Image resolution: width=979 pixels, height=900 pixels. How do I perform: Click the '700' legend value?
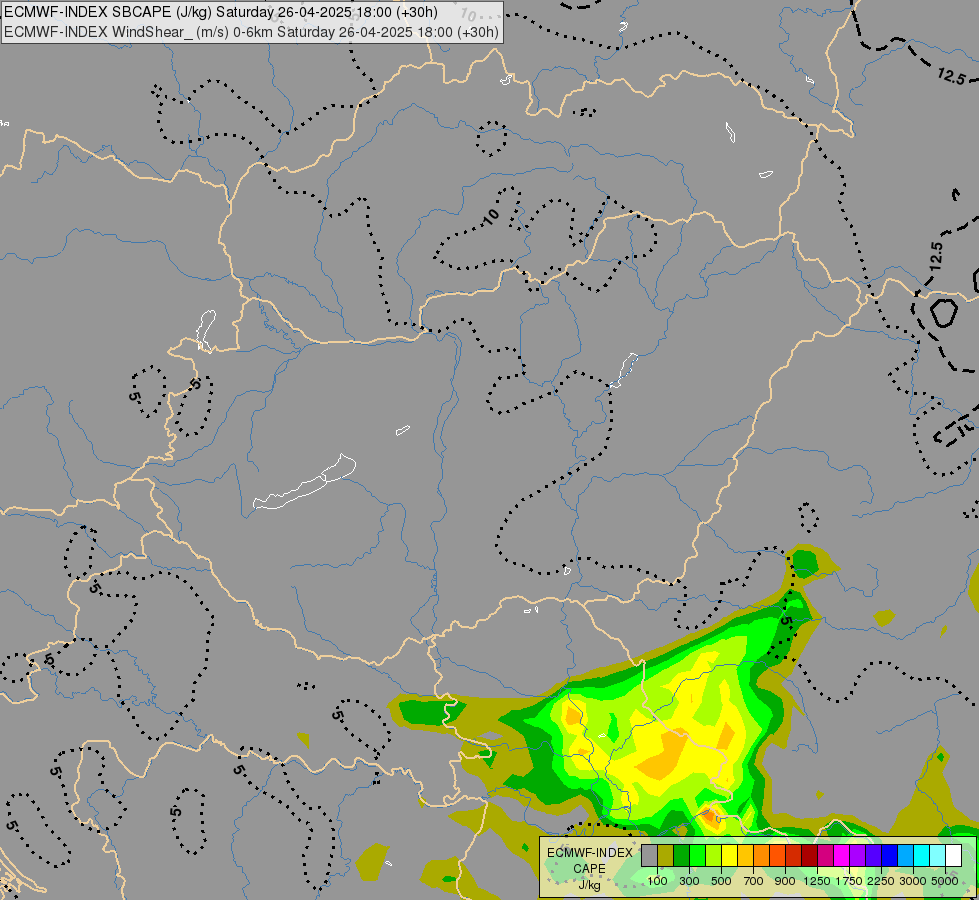[x=754, y=881]
